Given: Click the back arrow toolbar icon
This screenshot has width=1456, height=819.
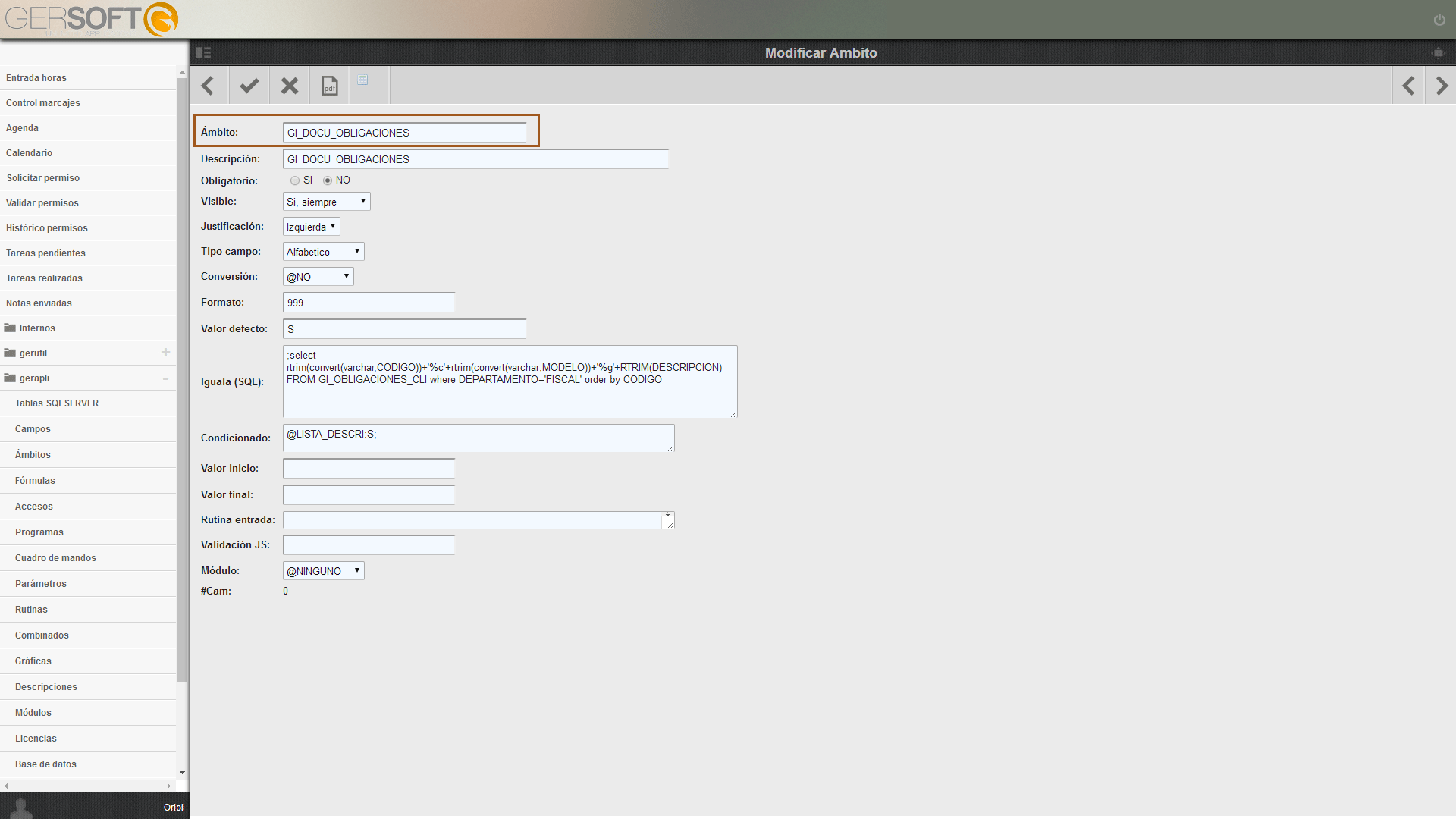Looking at the screenshot, I should pyautogui.click(x=209, y=86).
